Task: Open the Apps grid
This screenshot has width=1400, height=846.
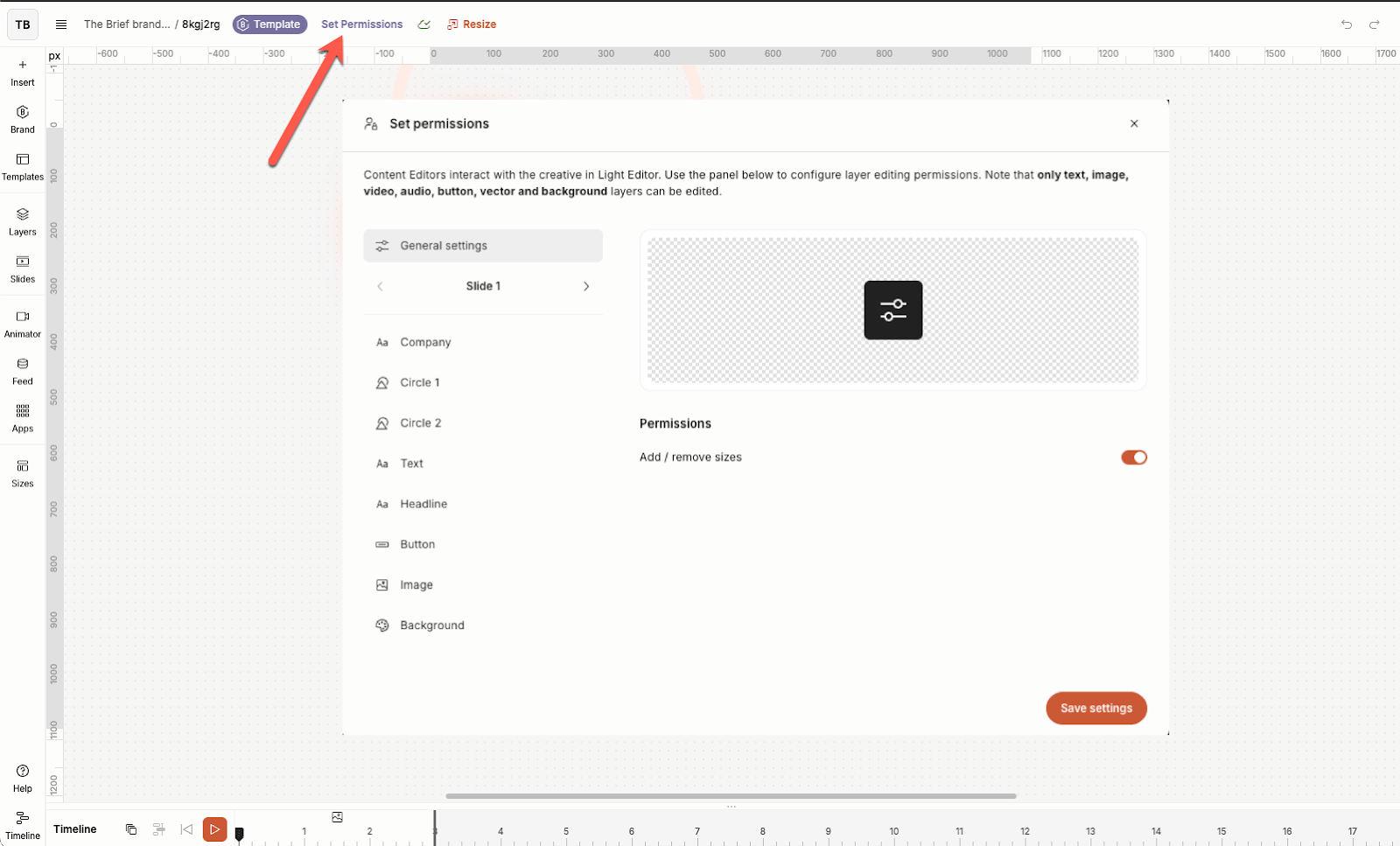Action: pos(23,418)
